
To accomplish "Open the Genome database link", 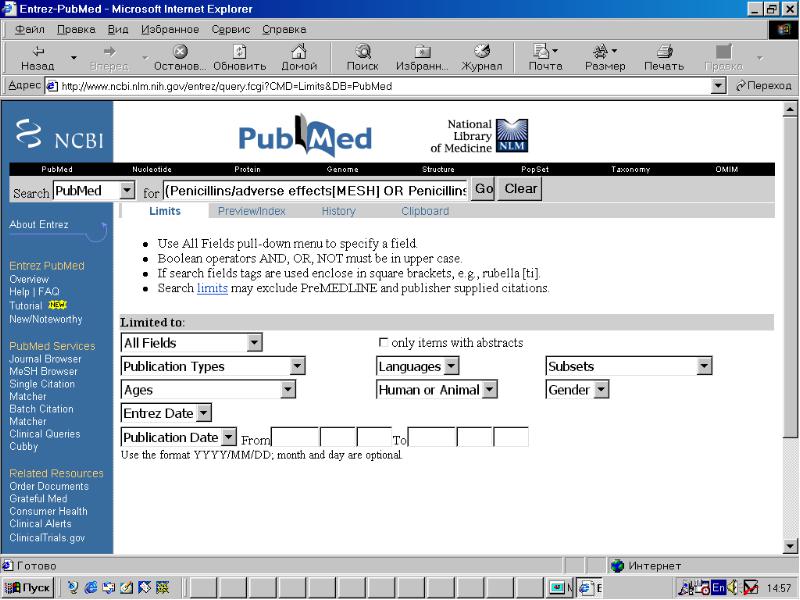I will [342, 169].
